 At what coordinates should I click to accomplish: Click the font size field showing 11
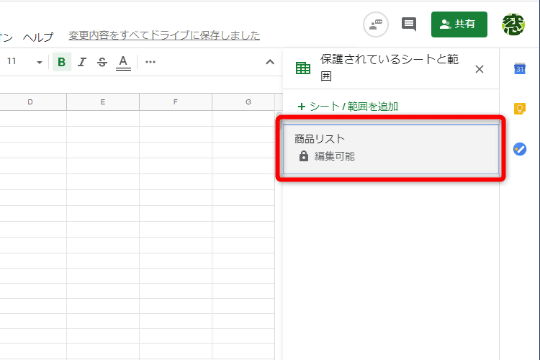click(12, 61)
